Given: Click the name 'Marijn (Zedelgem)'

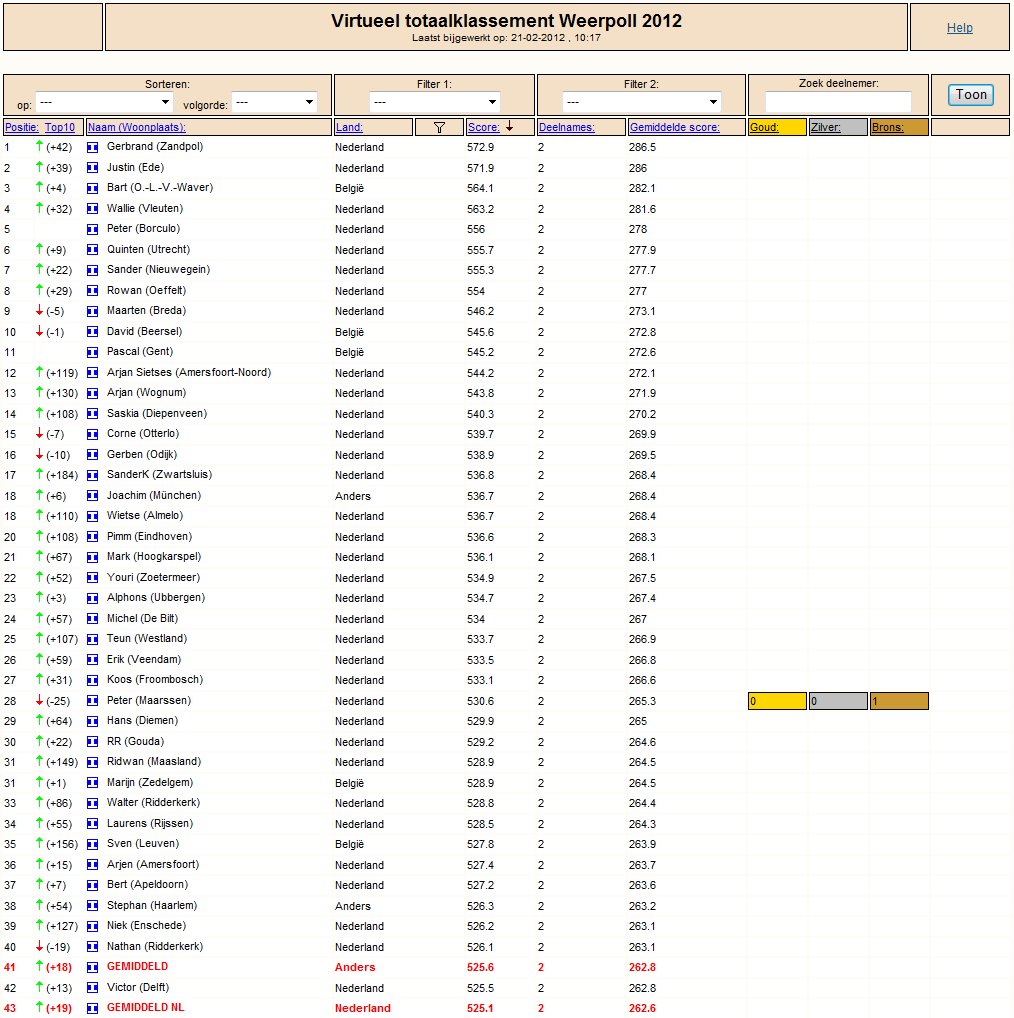Looking at the screenshot, I should tap(150, 782).
